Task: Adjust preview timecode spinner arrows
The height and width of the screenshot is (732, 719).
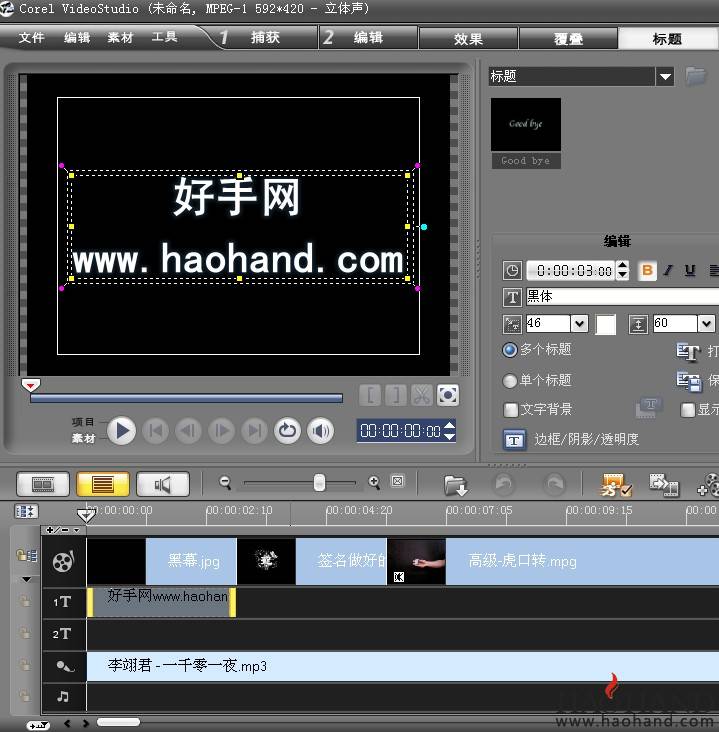Action: click(449, 430)
